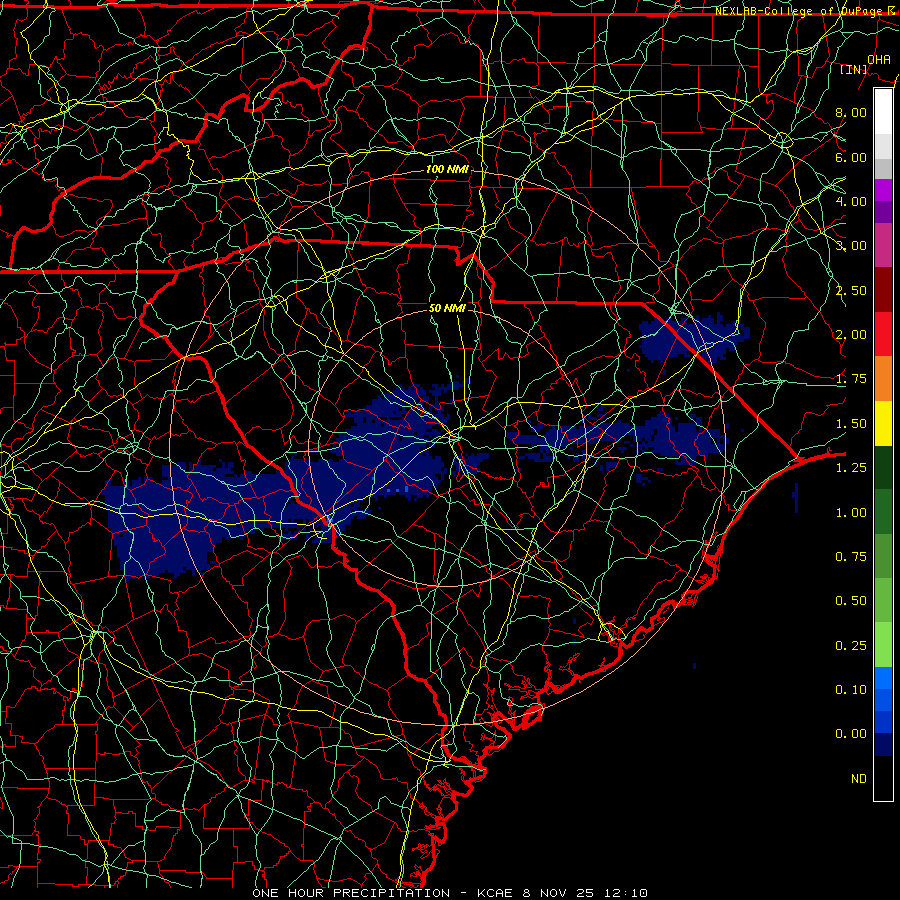Click the yellow swatch in the precipitation scale
Image resolution: width=900 pixels, height=900 pixels.
[x=883, y=423]
